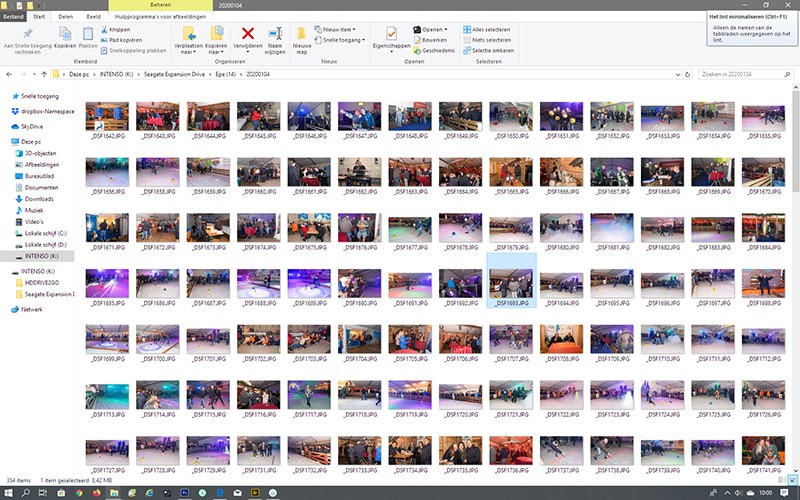Click the Verwijderen red X icon
This screenshot has width=800, height=500.
248,35
